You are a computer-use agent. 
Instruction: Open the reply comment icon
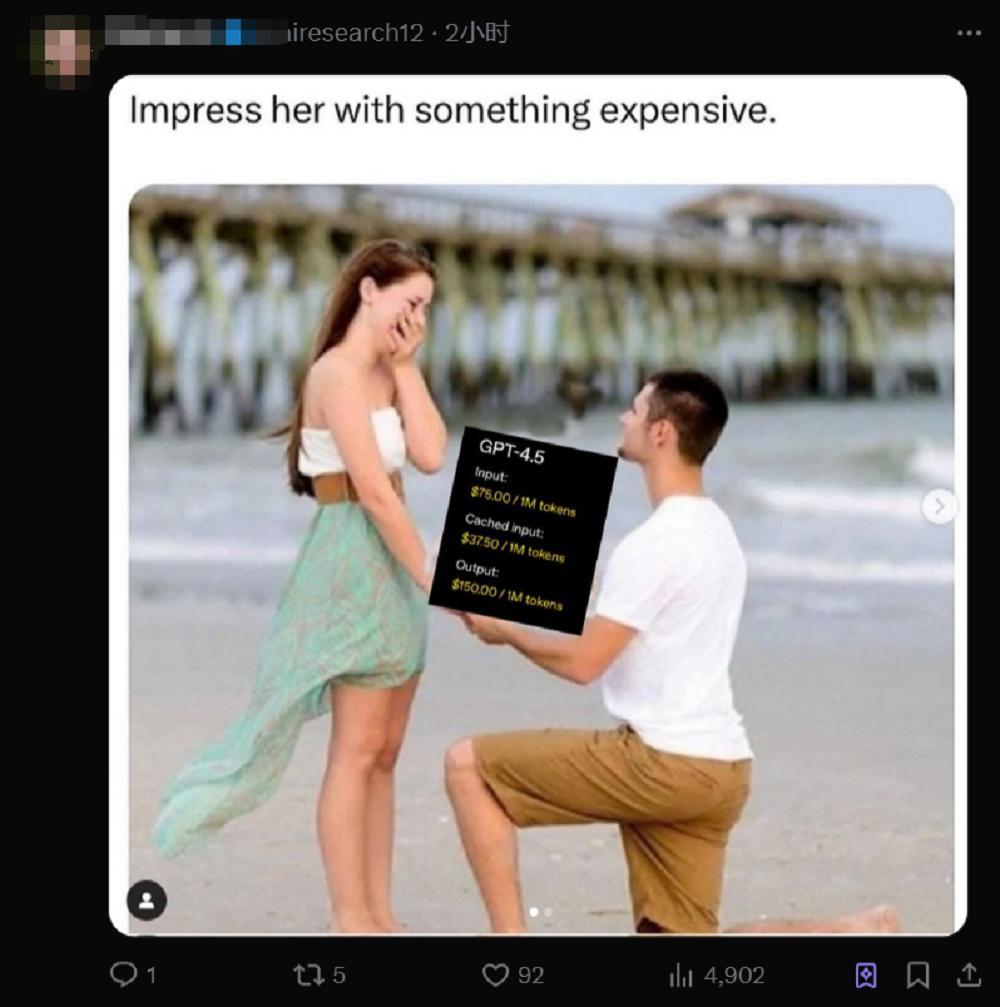(123, 974)
